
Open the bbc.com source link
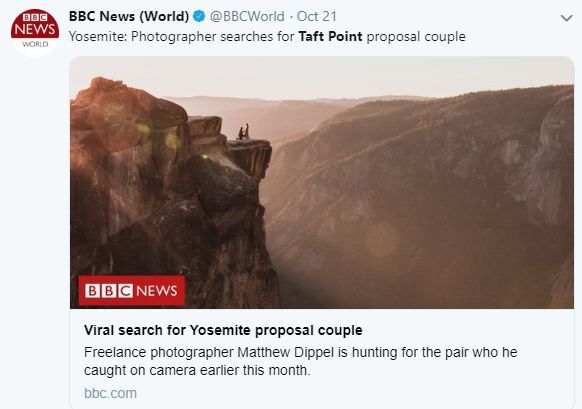[x=110, y=393]
